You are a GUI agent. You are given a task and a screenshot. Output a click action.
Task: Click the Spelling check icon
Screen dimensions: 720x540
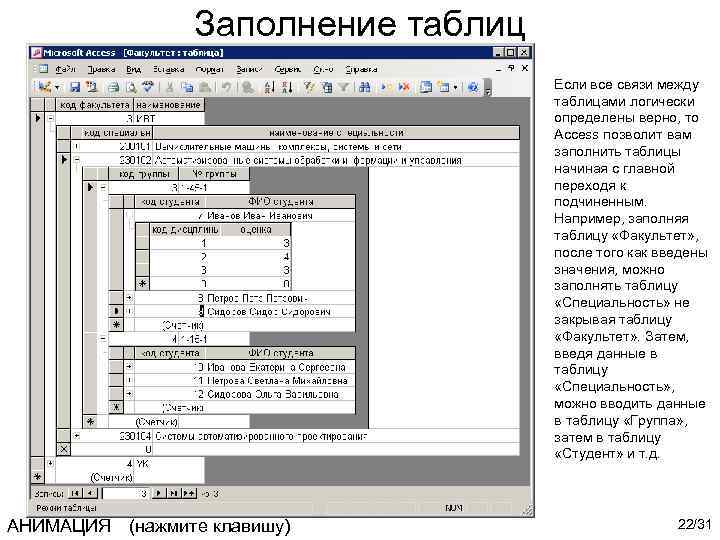pyautogui.click(x=148, y=87)
